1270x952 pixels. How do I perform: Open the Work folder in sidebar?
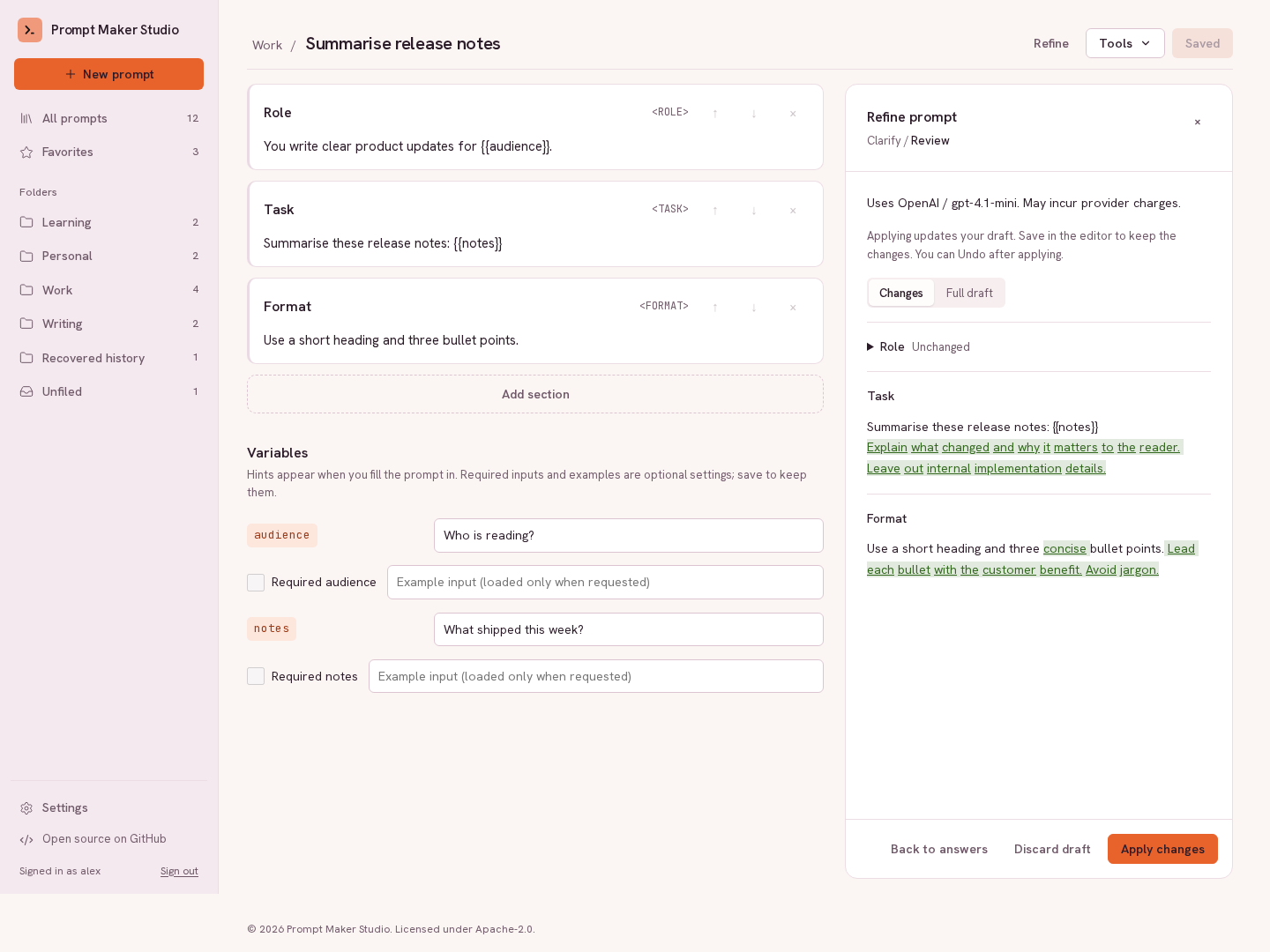click(x=108, y=290)
